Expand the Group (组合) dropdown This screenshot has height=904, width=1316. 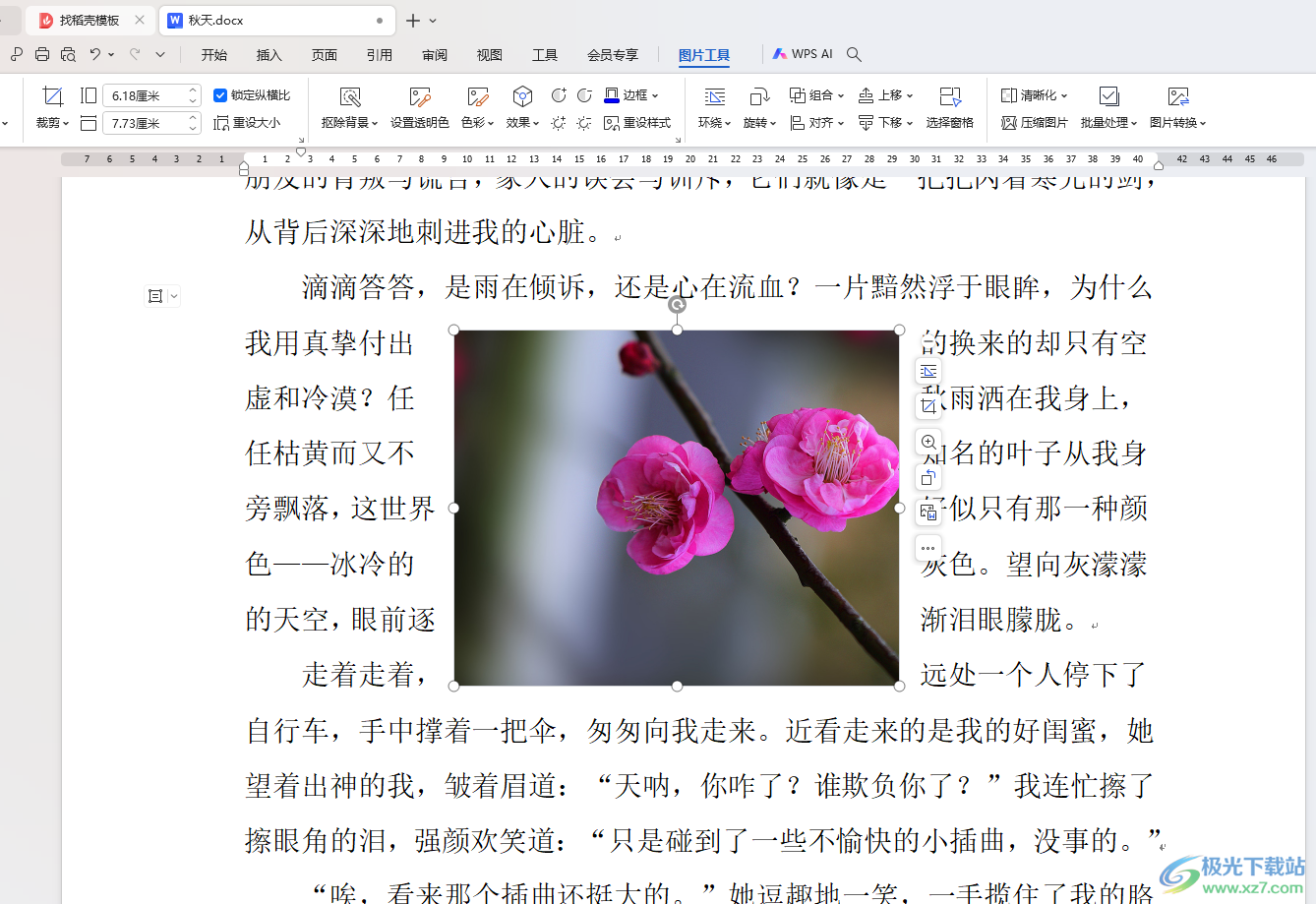pos(841,96)
